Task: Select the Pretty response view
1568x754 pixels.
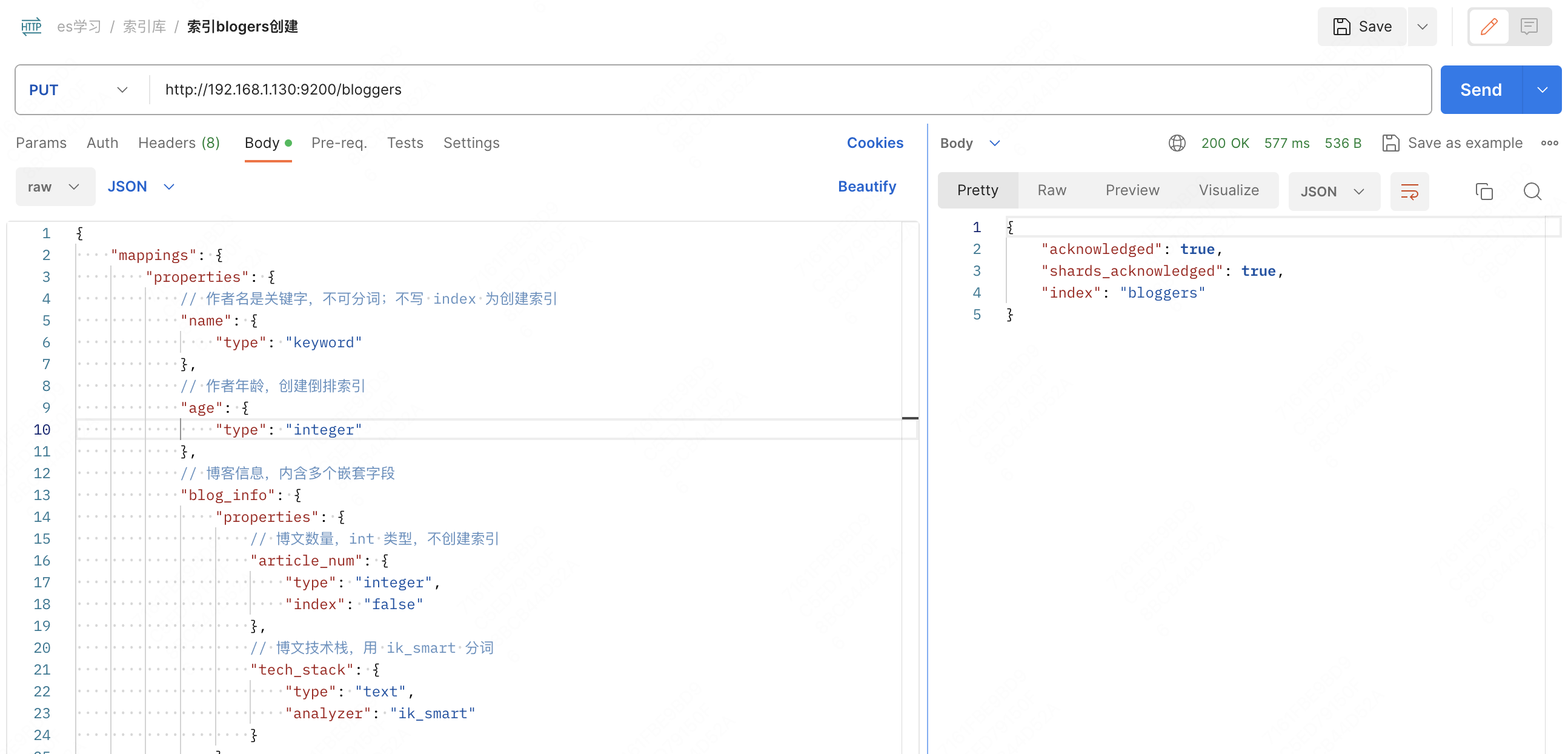Action: coord(977,191)
